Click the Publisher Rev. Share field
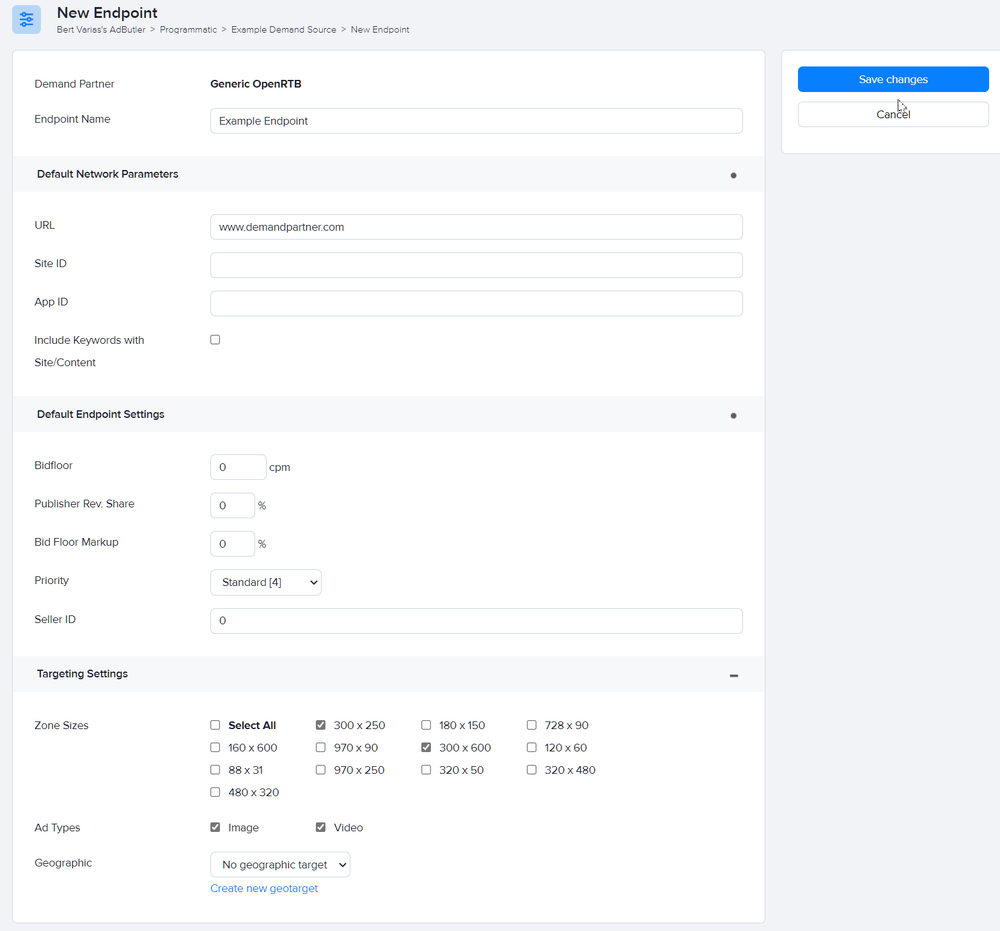The image size is (1000, 931). [x=232, y=505]
